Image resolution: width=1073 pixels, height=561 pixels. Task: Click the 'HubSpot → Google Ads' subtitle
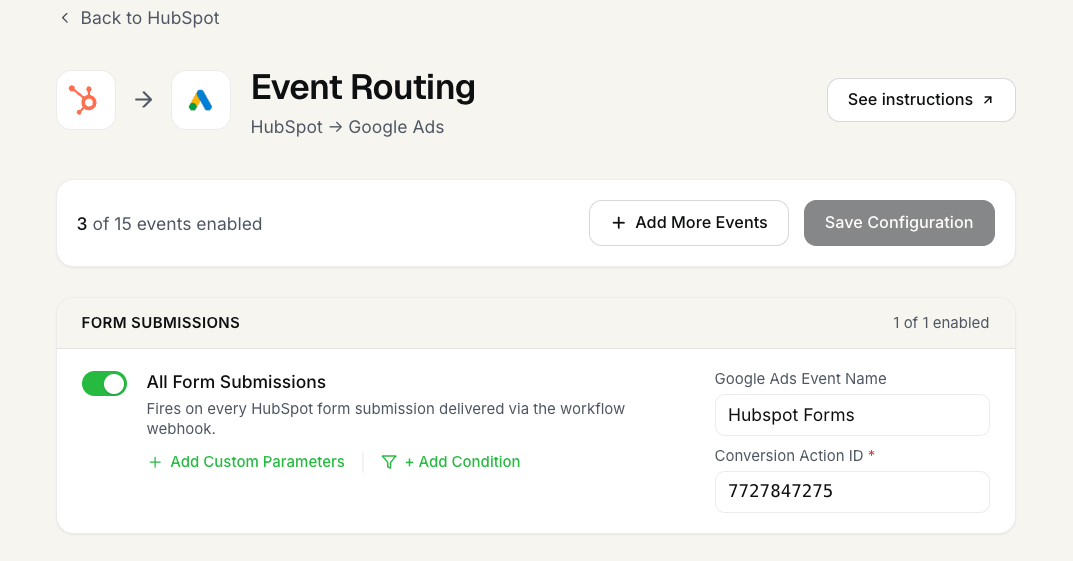point(347,127)
